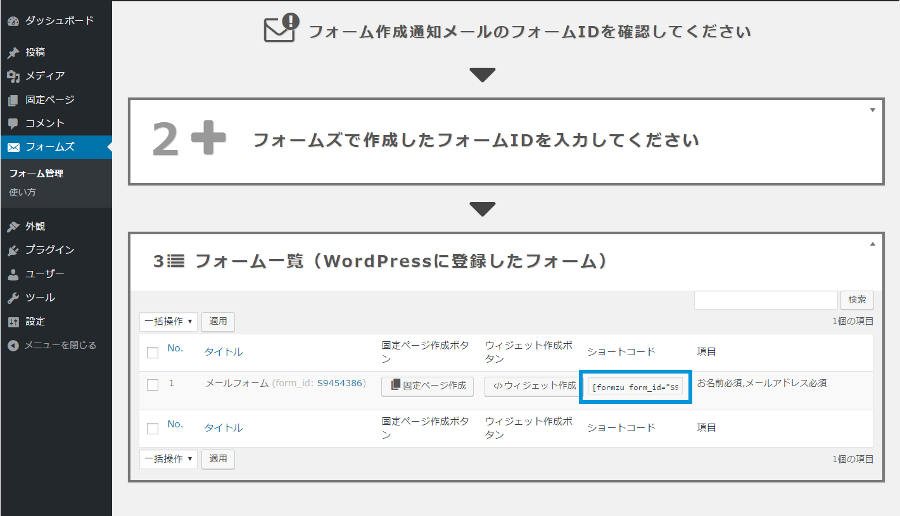Click the formzu shortcode text field

pos(635,387)
